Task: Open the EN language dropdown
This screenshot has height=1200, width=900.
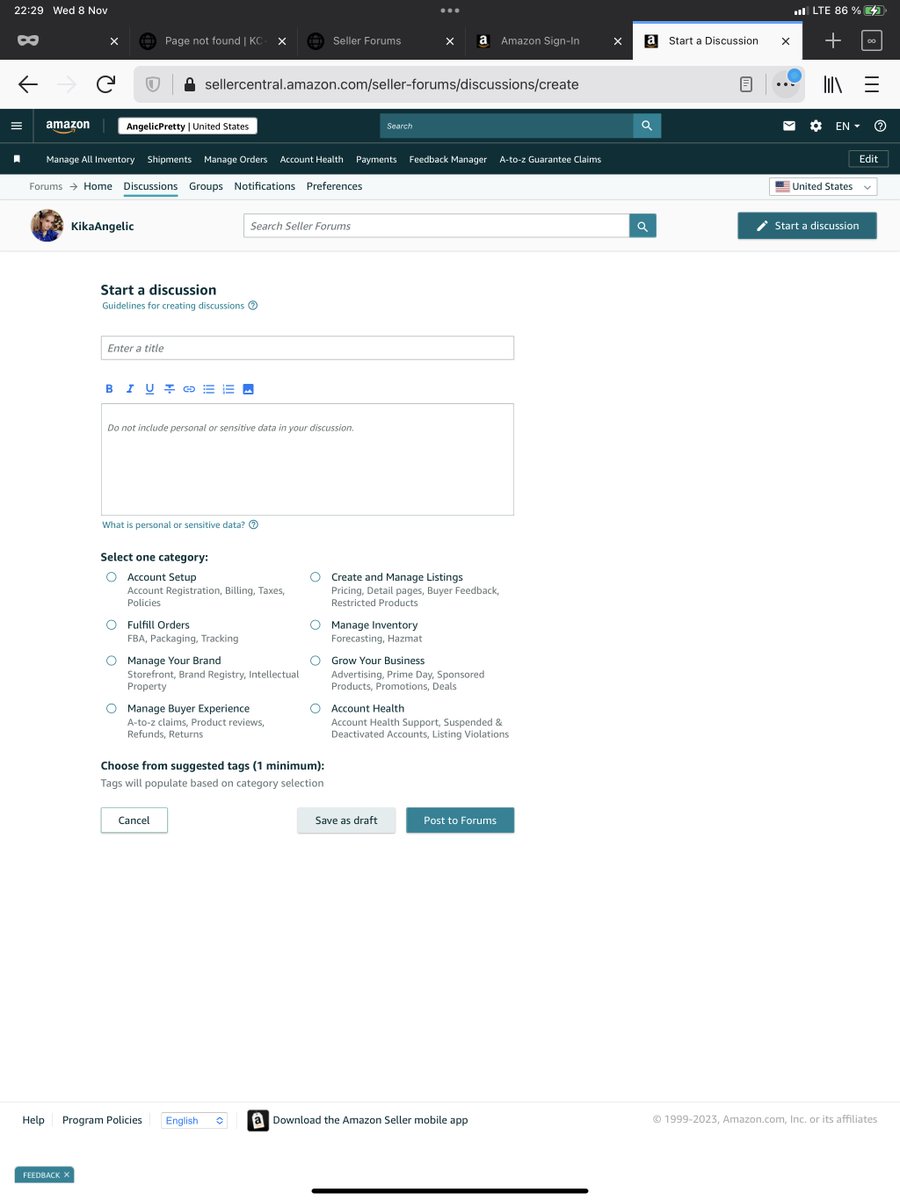Action: [848, 126]
